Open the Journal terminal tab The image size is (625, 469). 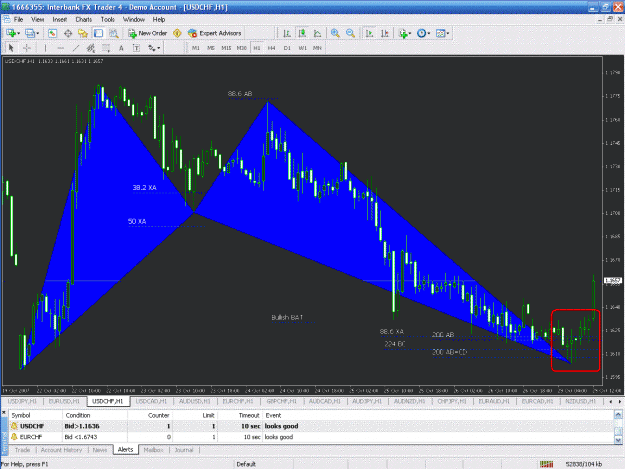click(184, 450)
